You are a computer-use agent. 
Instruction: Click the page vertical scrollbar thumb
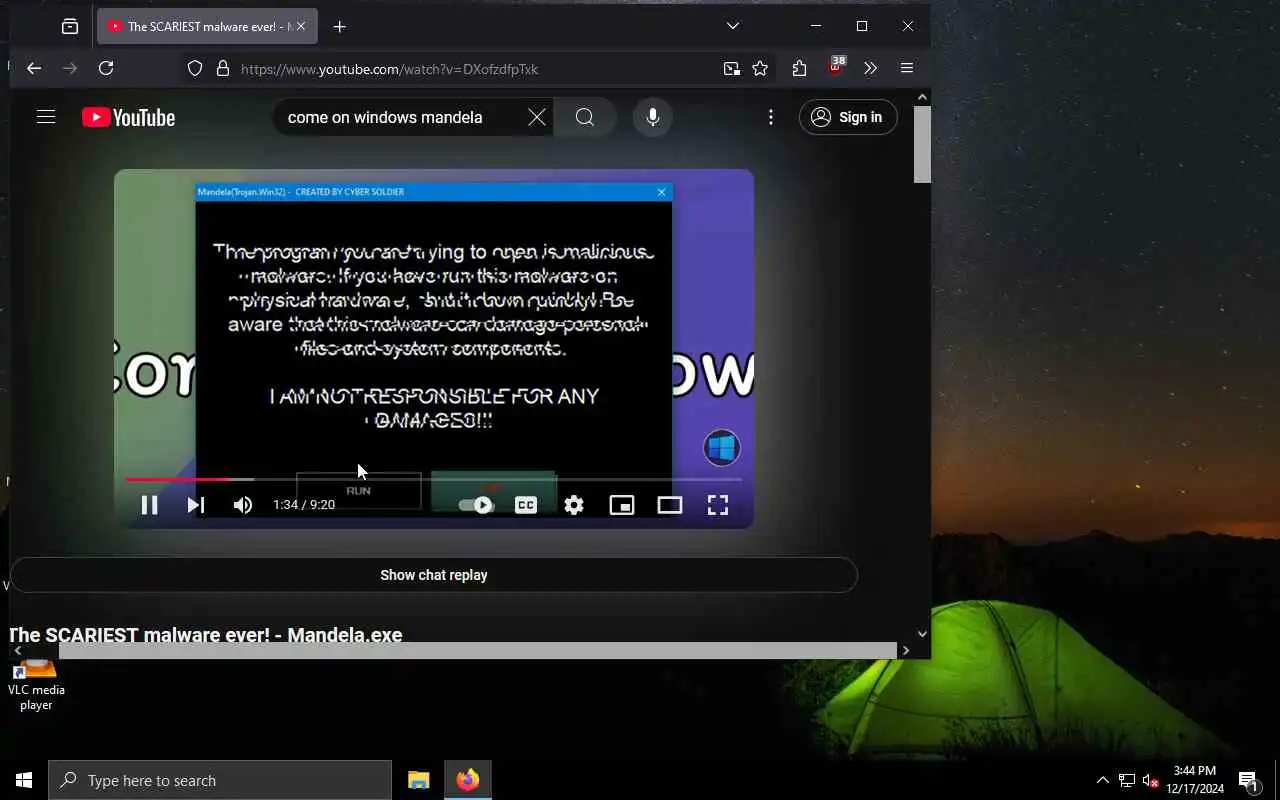click(x=922, y=144)
